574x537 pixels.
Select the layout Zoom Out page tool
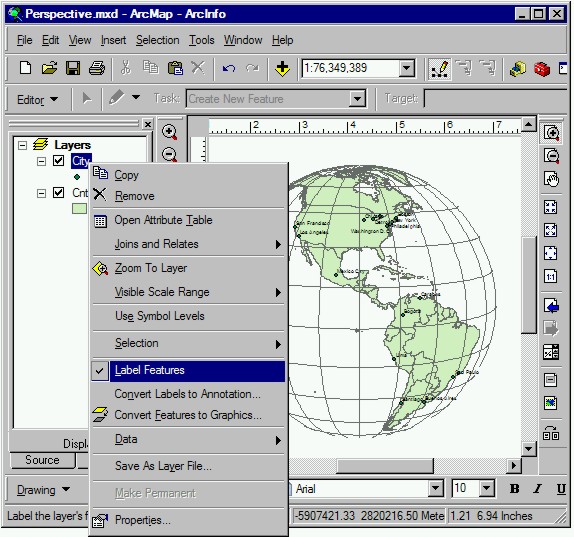(551, 156)
